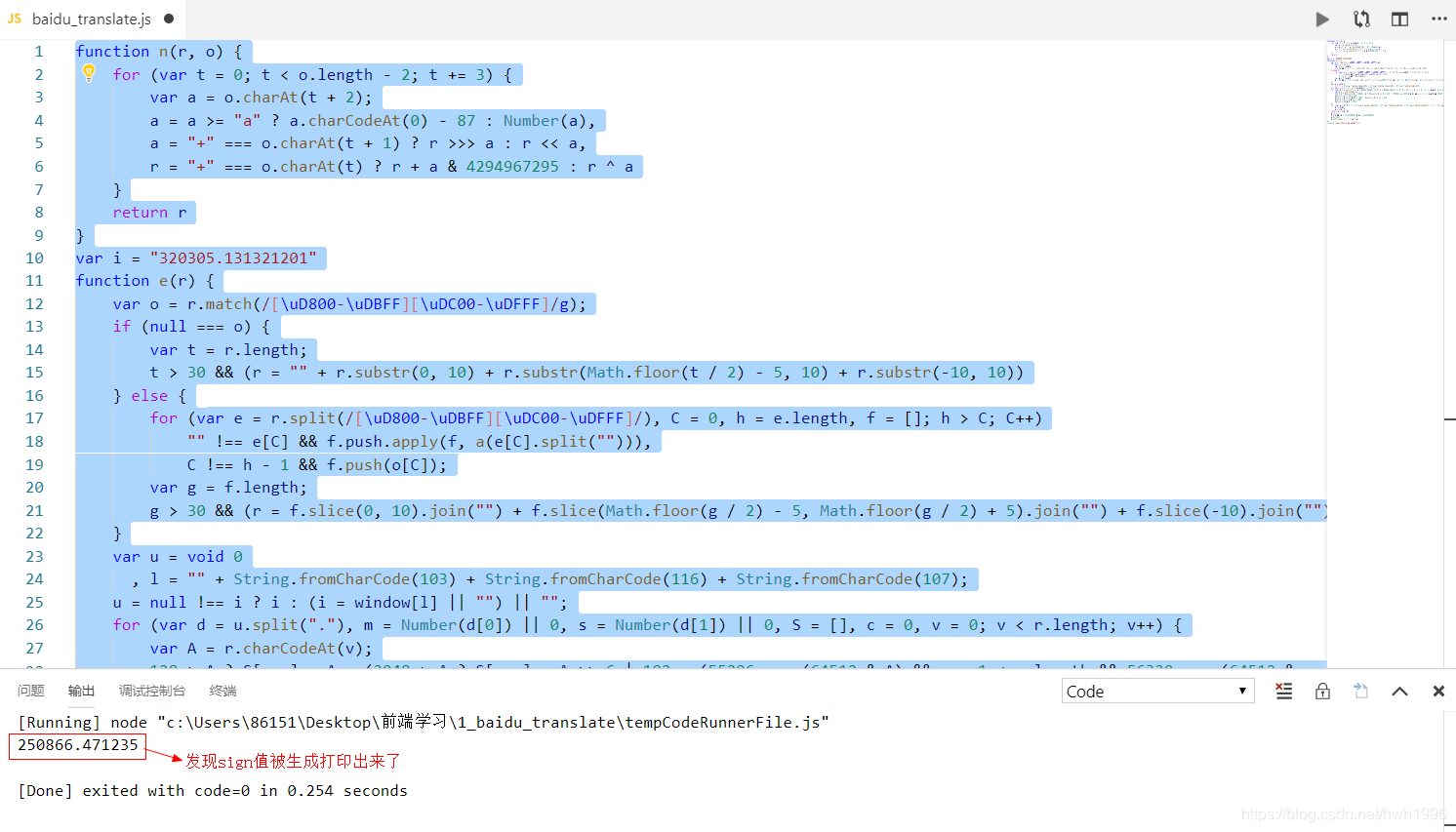Click line number 23 in the gutter
The width and height of the screenshot is (1456, 832).
[x=35, y=556]
